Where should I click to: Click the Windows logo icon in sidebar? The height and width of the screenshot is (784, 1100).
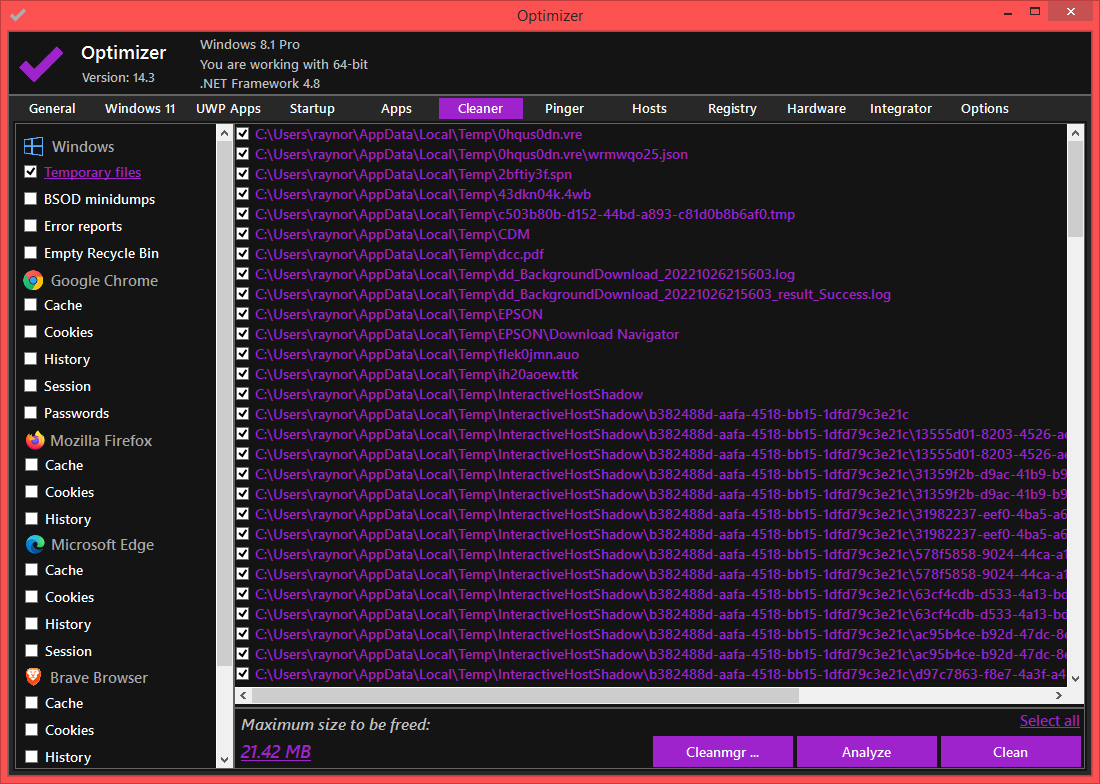coord(34,147)
